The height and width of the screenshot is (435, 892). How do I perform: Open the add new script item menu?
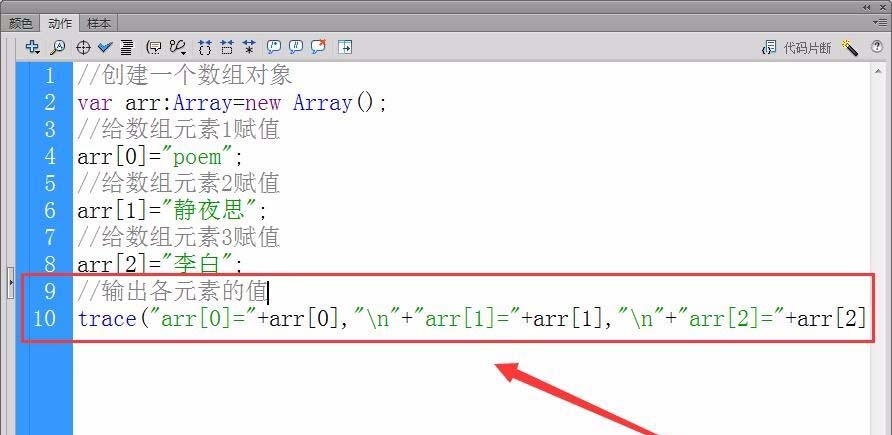tap(32, 47)
